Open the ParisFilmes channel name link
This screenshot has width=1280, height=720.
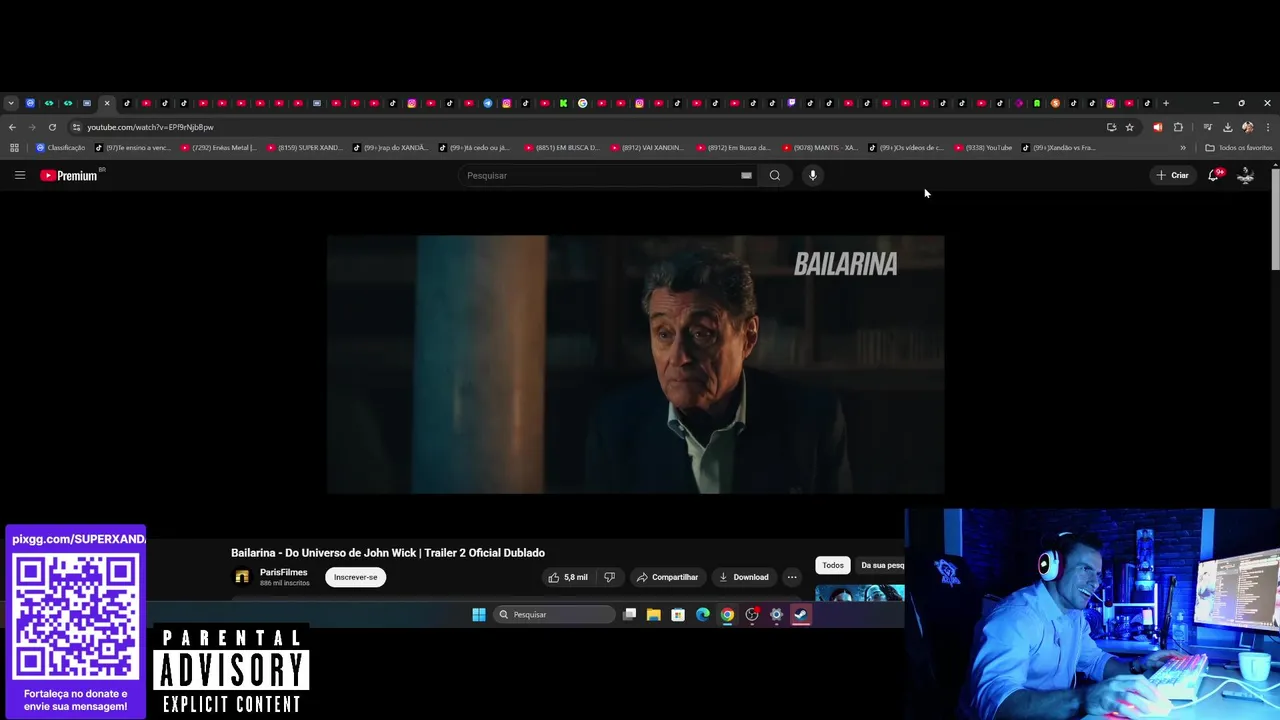[283, 573]
